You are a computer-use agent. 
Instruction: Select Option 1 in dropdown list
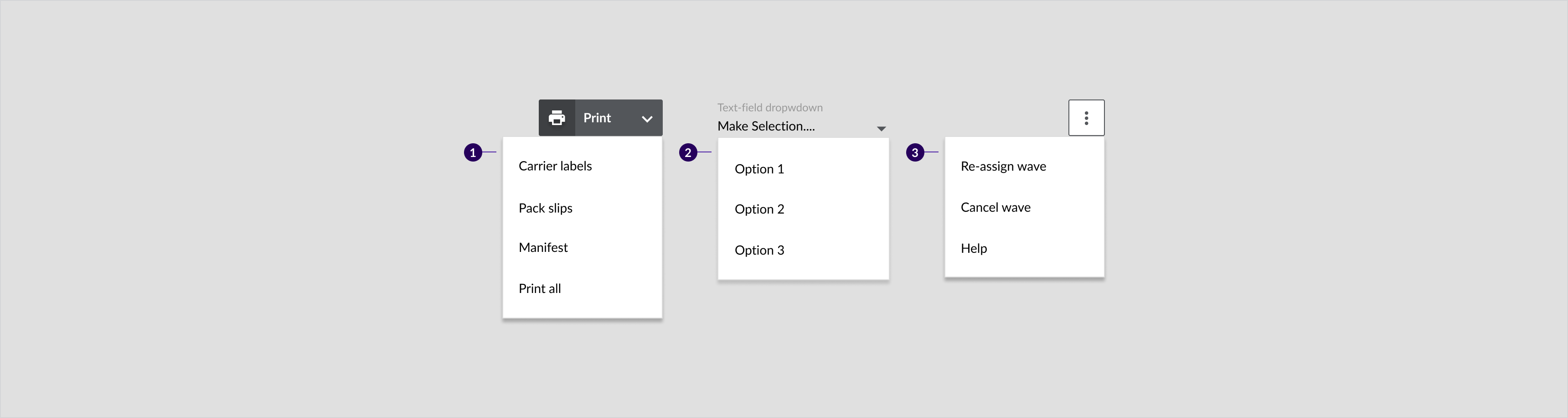pos(759,169)
